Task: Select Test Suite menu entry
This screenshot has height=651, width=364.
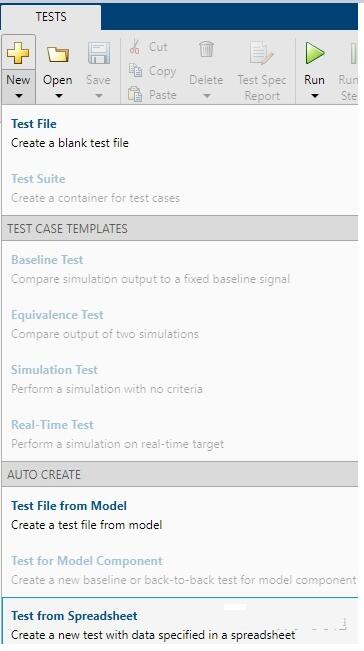Action: pyautogui.click(x=179, y=188)
